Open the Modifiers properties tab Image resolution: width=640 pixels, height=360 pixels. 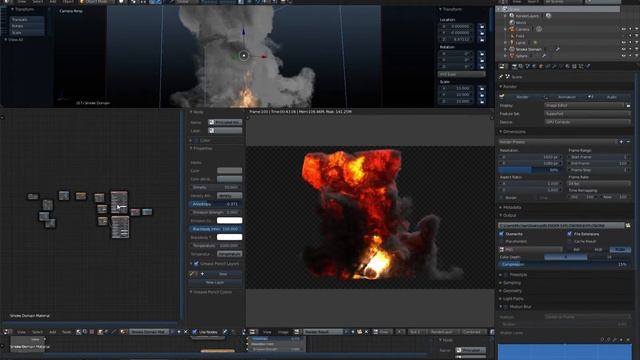[x=554, y=66]
